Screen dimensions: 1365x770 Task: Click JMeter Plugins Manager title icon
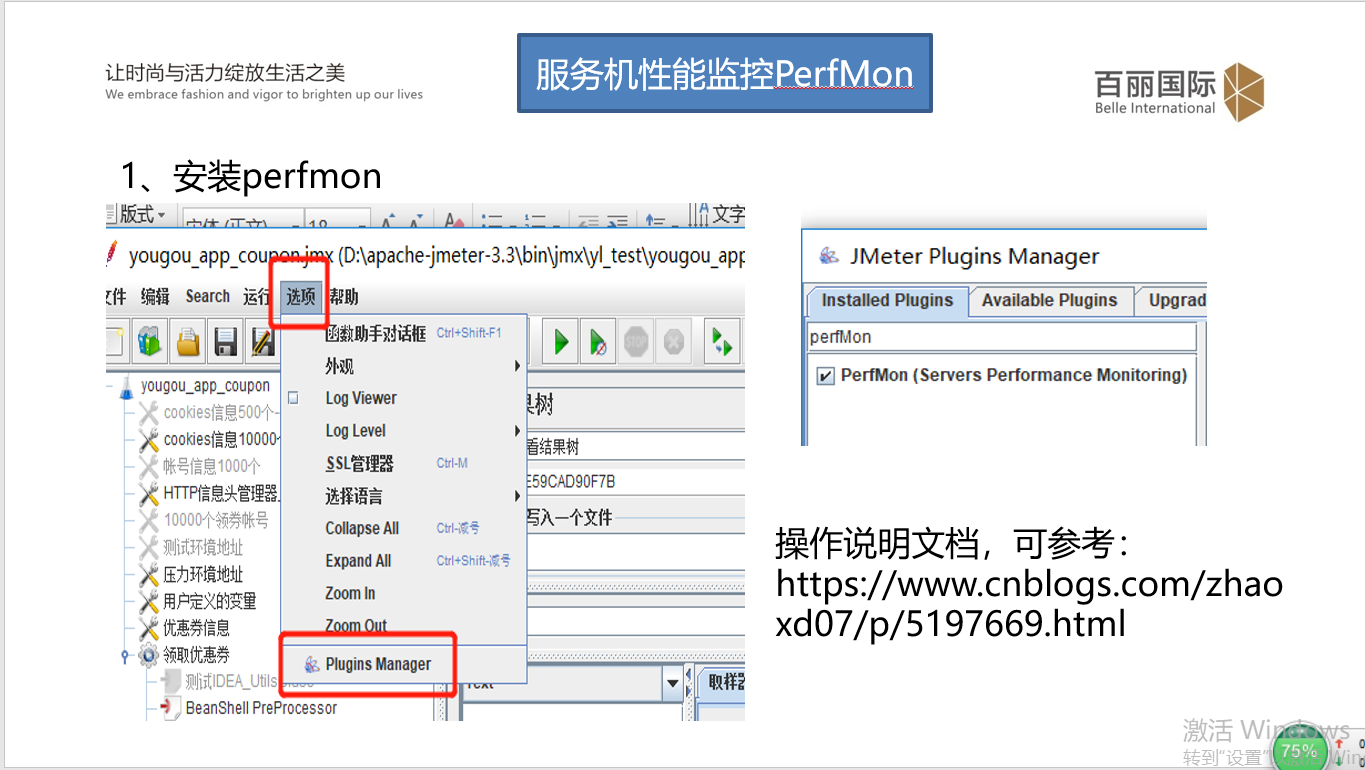point(828,256)
